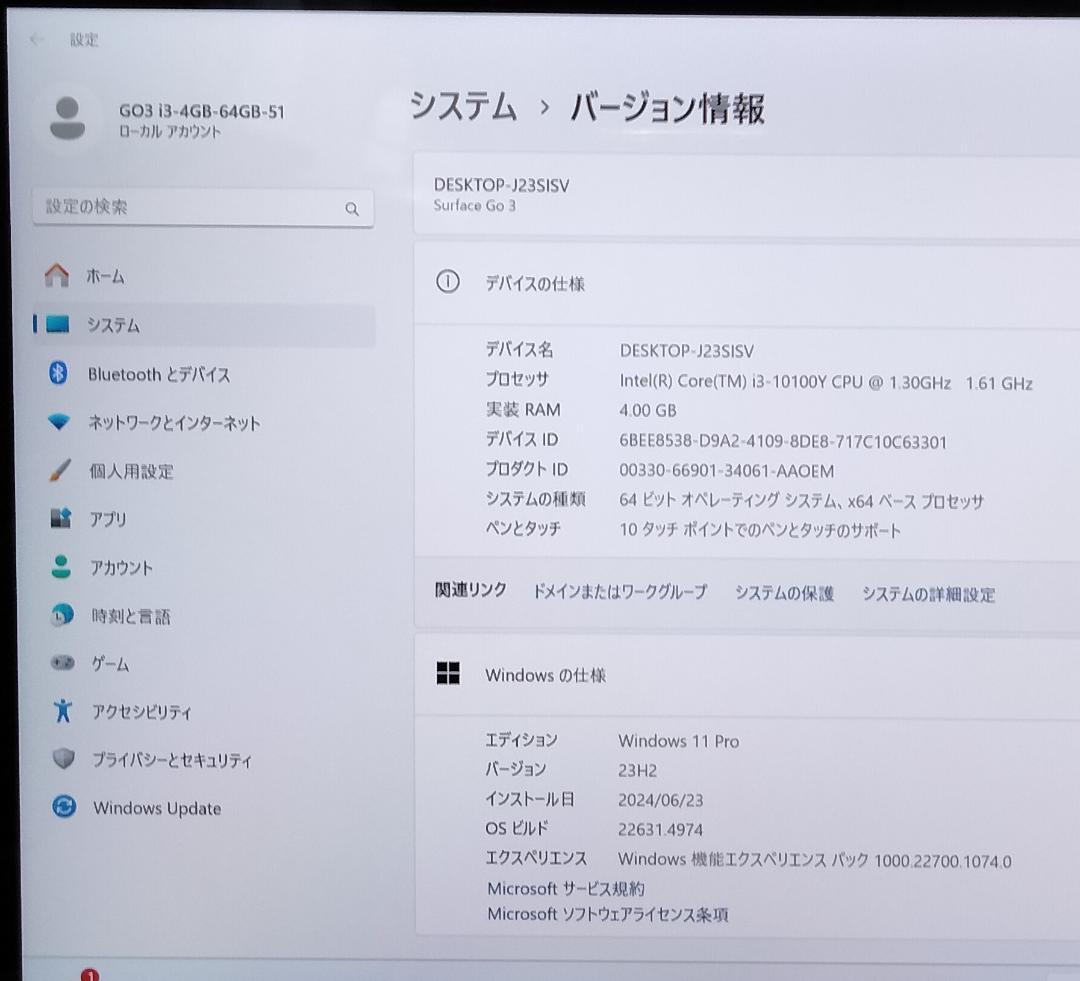Open システムの詳細設定 link

coord(928,594)
